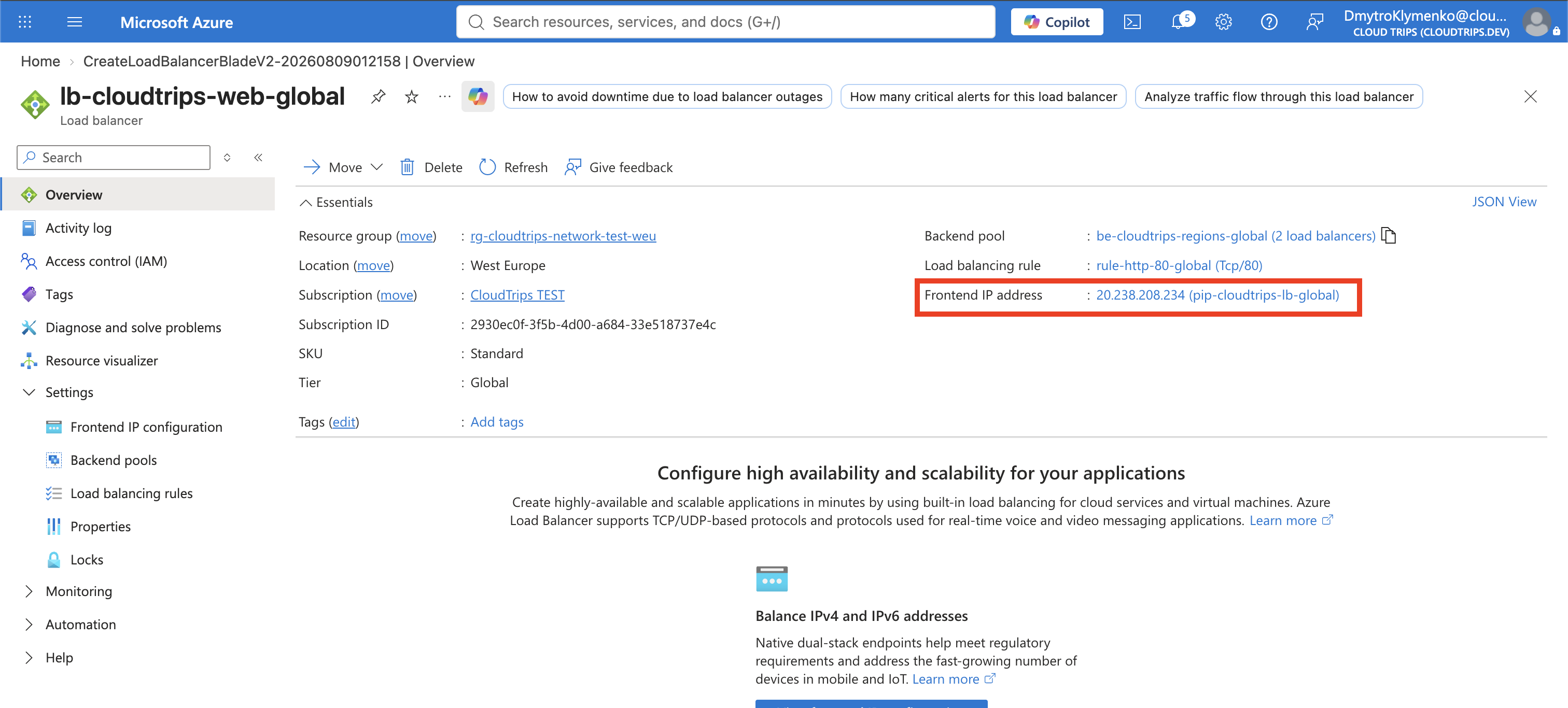Go to Home breadcrumb
The width and height of the screenshot is (1568, 708).
(x=40, y=62)
